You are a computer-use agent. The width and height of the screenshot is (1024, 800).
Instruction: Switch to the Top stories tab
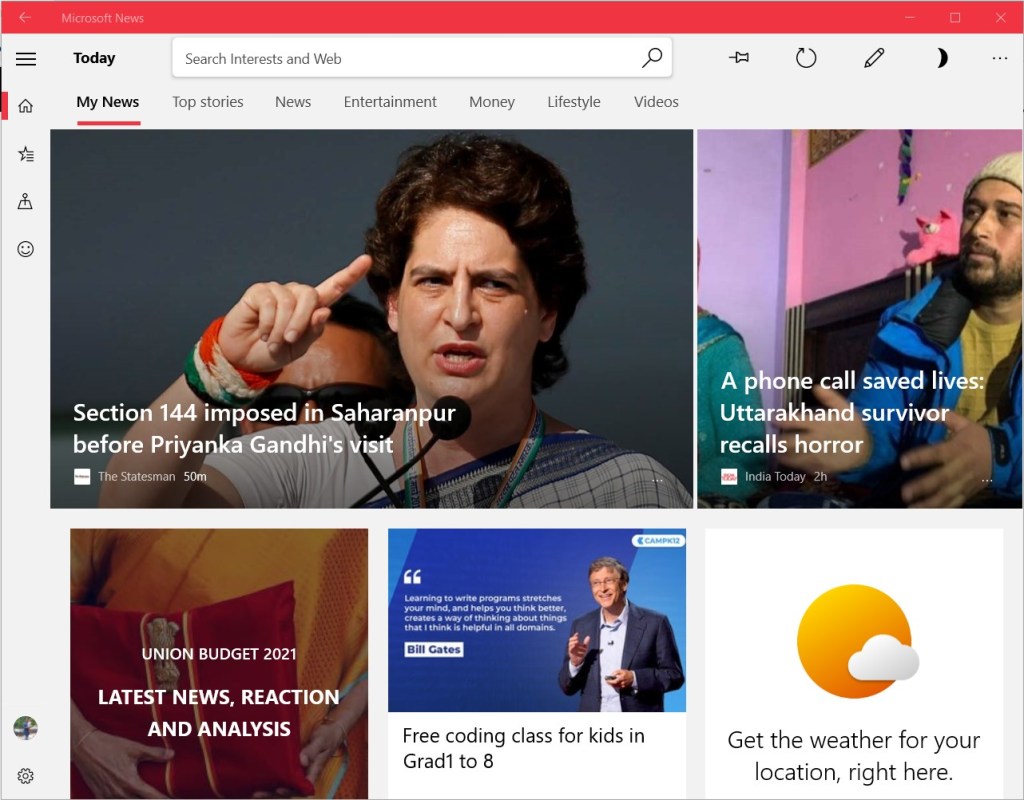point(207,102)
